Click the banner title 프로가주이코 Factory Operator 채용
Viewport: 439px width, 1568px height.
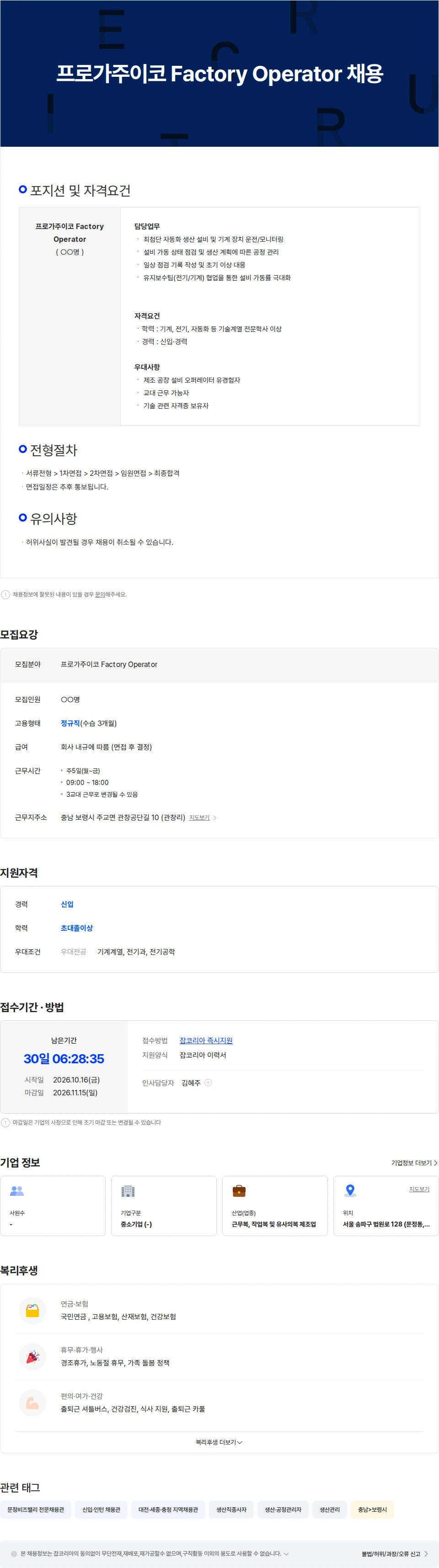tap(220, 74)
